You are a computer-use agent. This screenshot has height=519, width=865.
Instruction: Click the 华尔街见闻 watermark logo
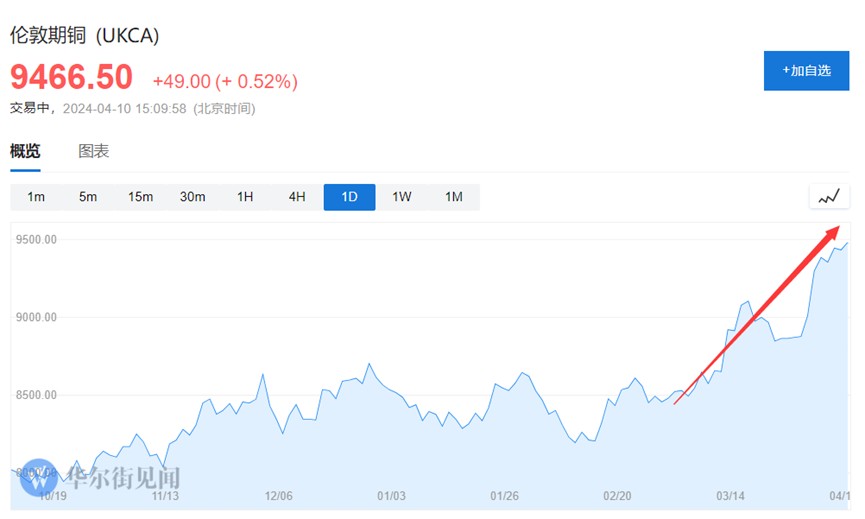click(100, 478)
